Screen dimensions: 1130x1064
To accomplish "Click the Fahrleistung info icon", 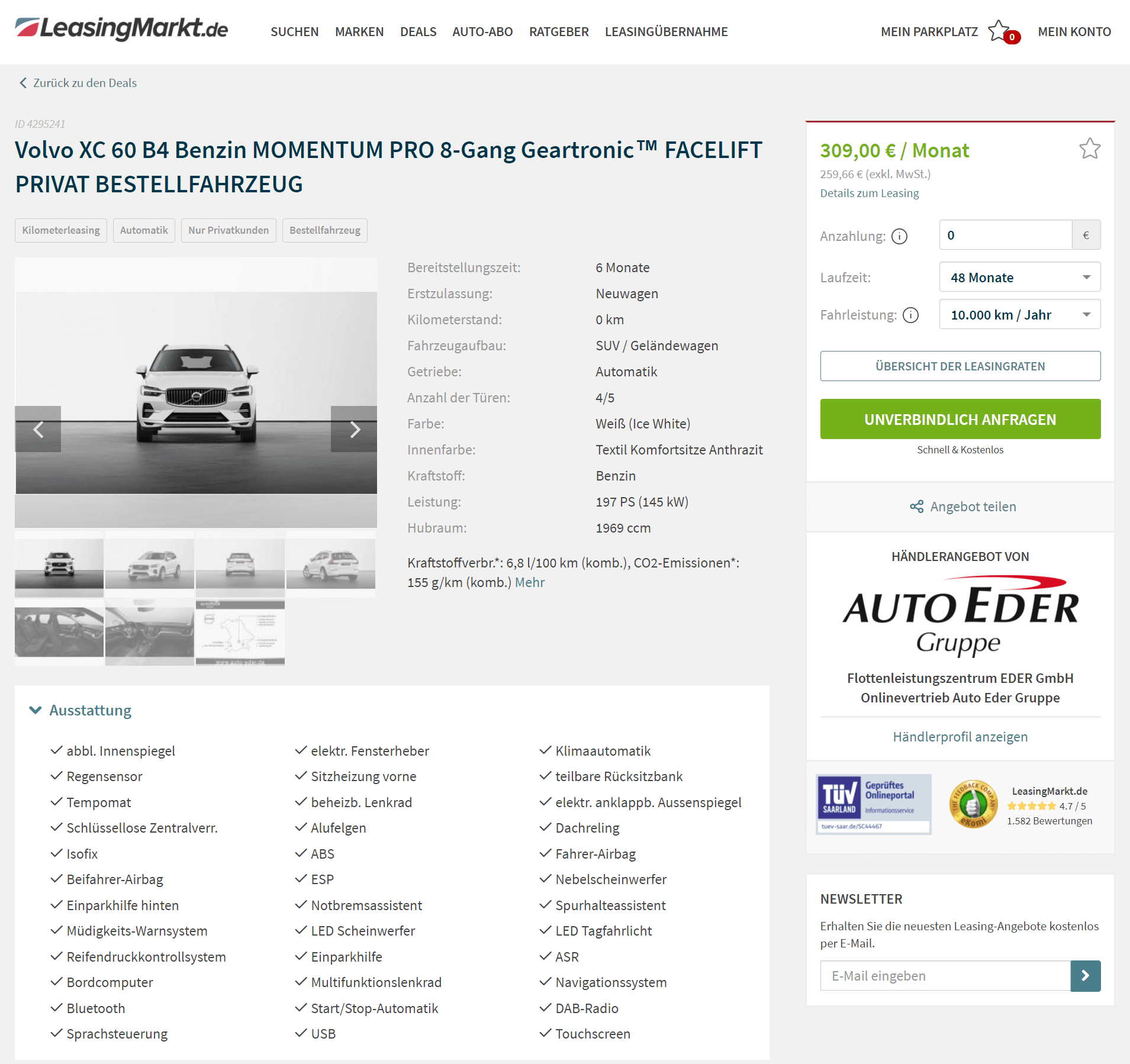I will [x=911, y=315].
